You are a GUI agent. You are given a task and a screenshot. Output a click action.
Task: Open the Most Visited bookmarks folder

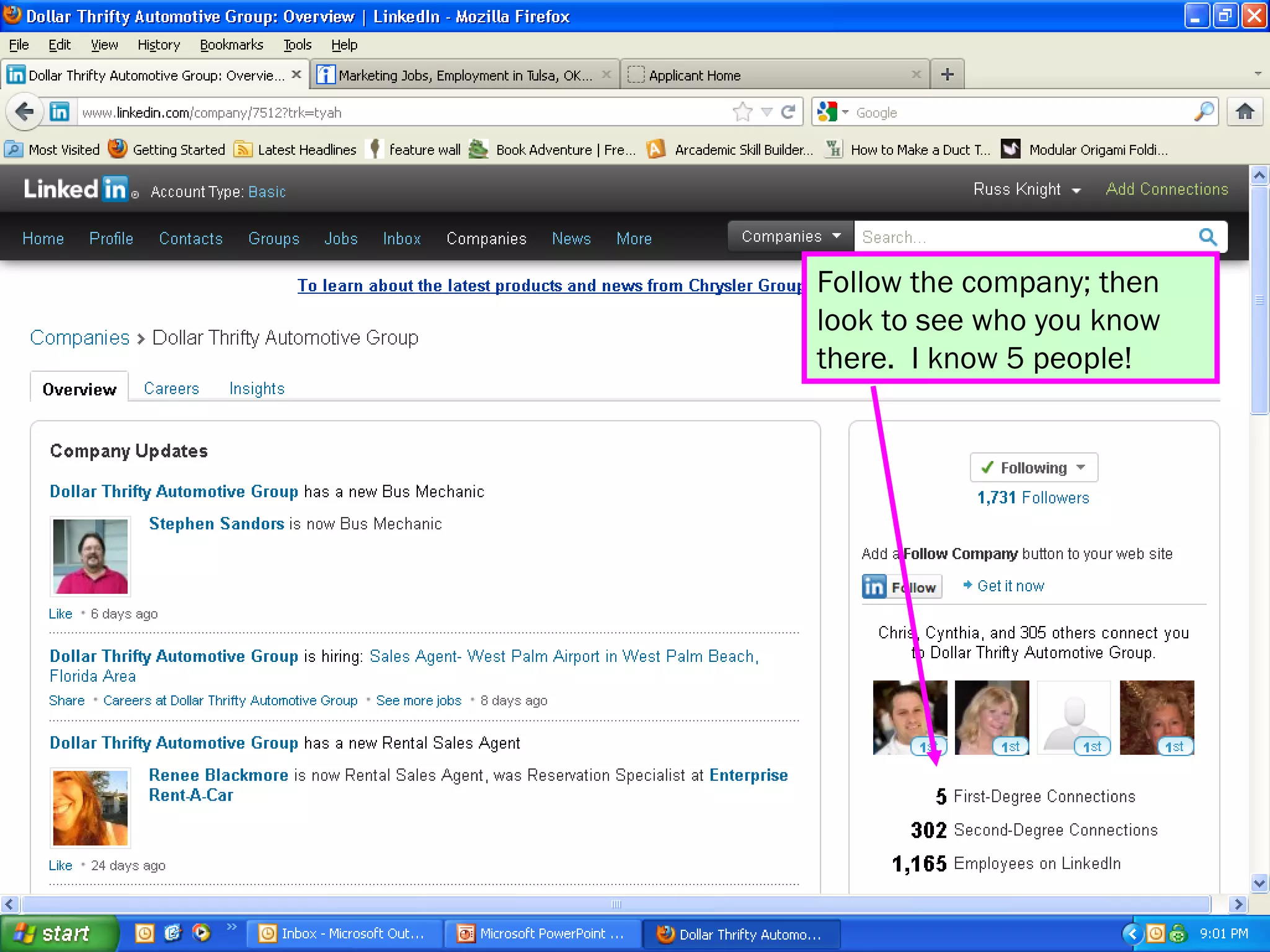tap(52, 149)
